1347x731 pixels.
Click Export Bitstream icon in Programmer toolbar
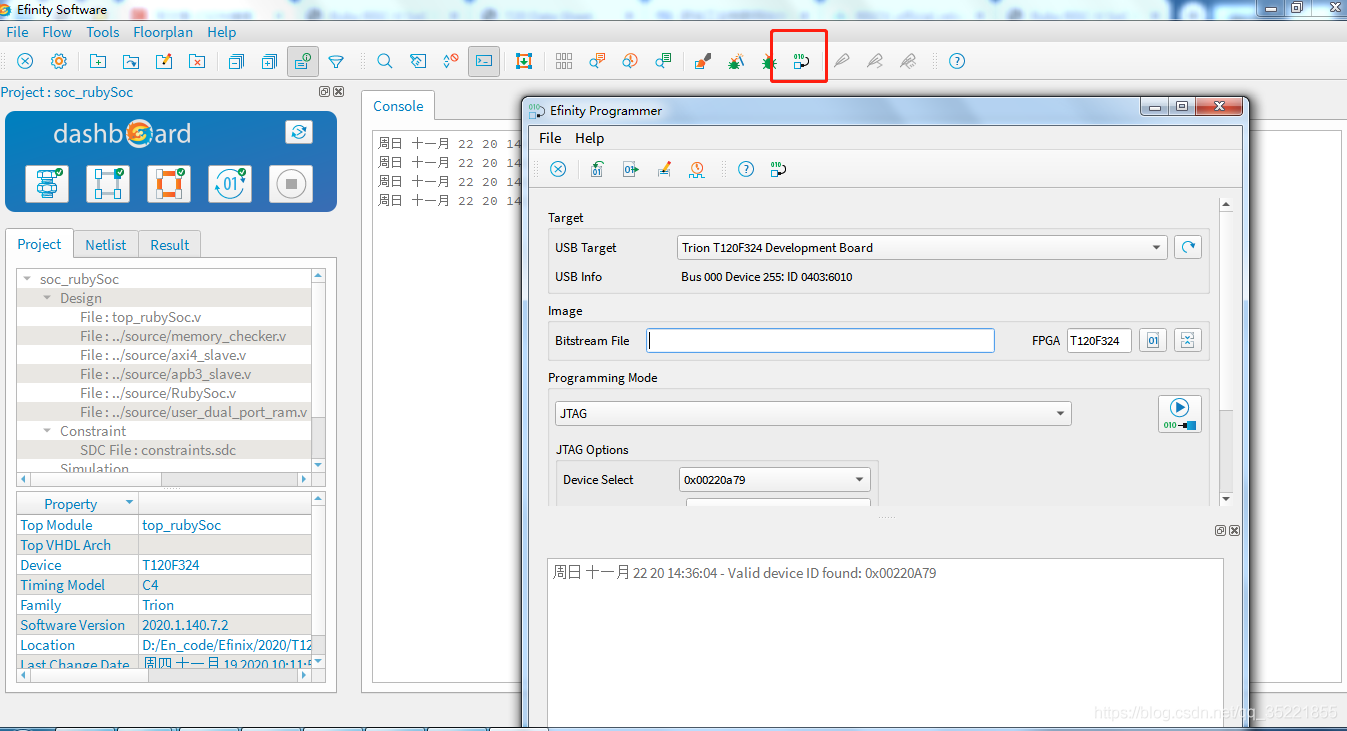pos(631,169)
